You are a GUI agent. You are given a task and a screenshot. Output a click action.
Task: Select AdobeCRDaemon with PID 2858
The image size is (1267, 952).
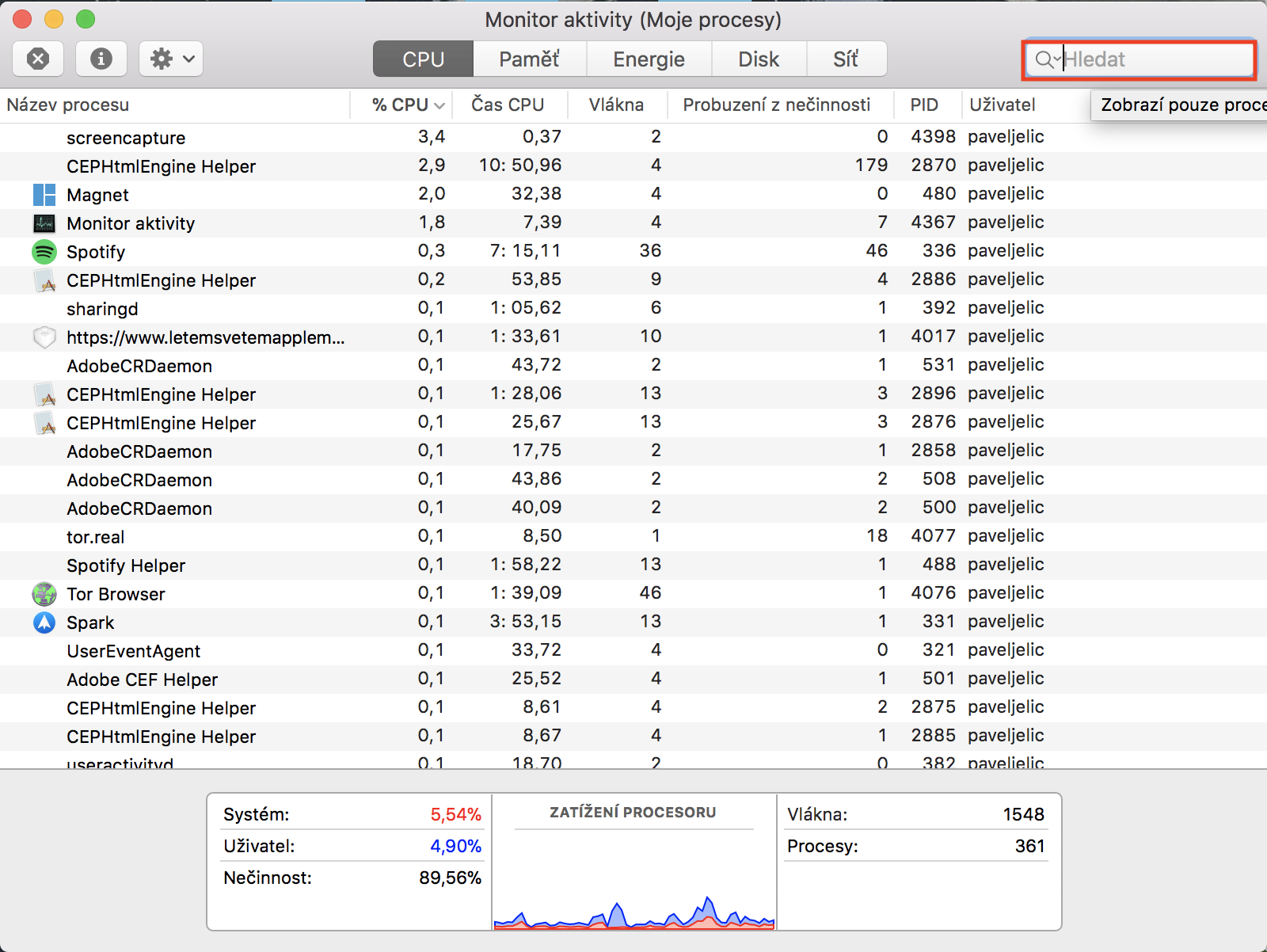coord(633,451)
